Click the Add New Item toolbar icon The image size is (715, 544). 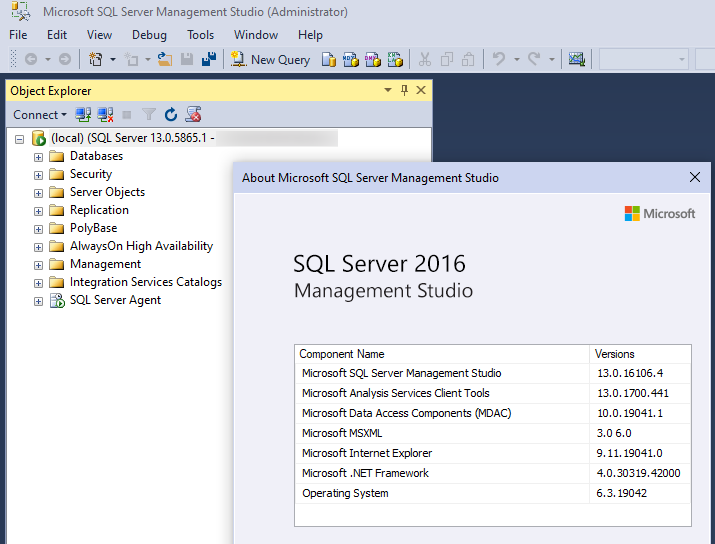coord(131,59)
